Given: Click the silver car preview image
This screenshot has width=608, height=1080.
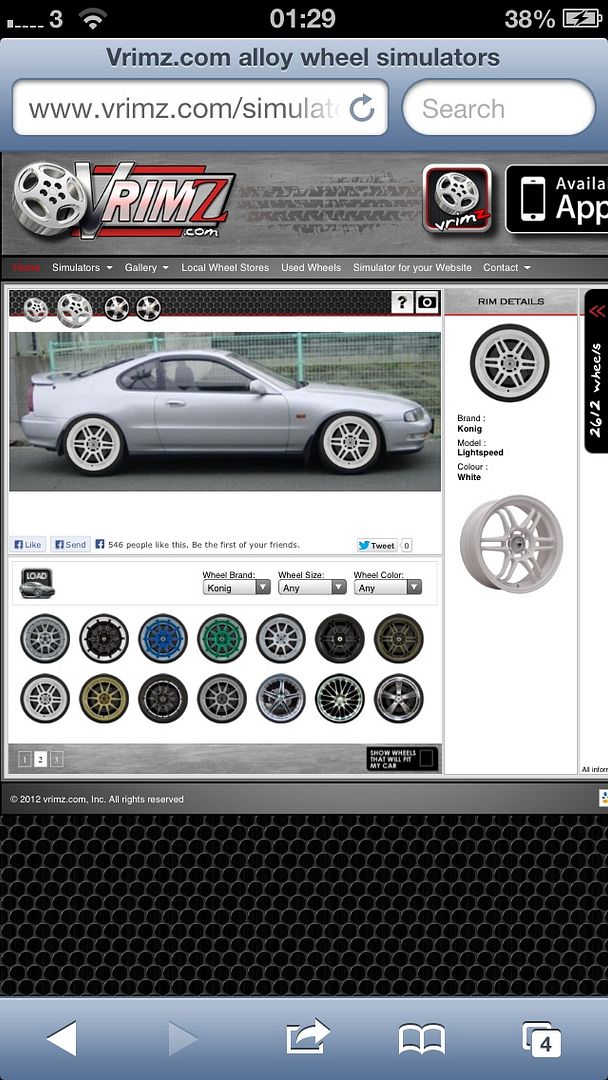Looking at the screenshot, I should pos(225,411).
